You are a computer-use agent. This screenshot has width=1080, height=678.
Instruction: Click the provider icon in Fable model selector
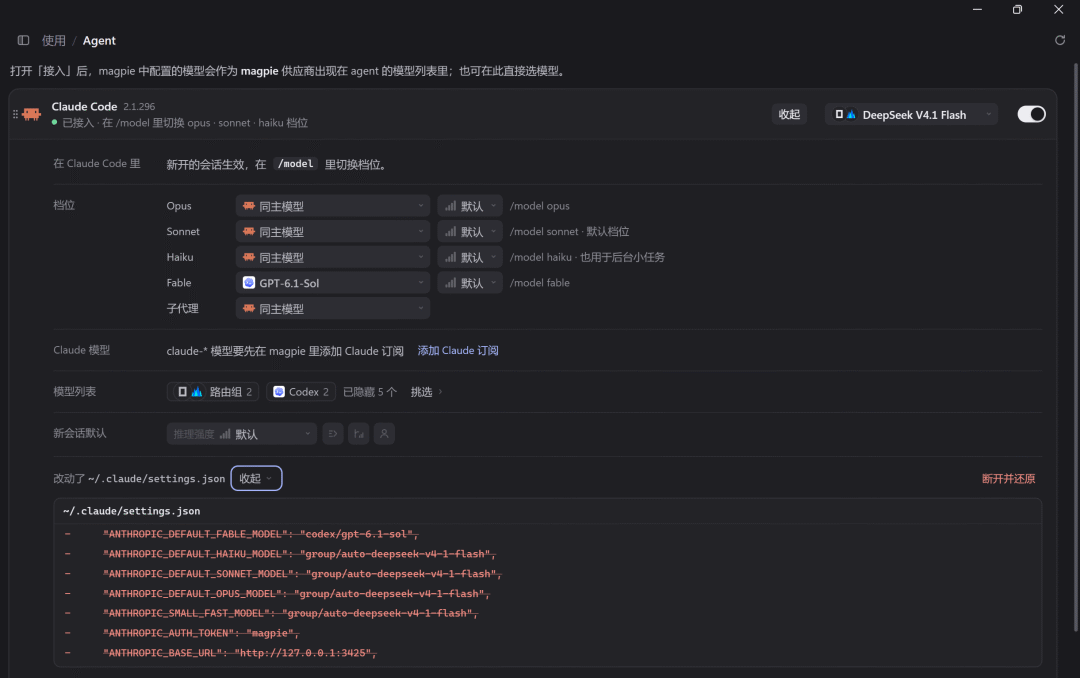point(249,283)
